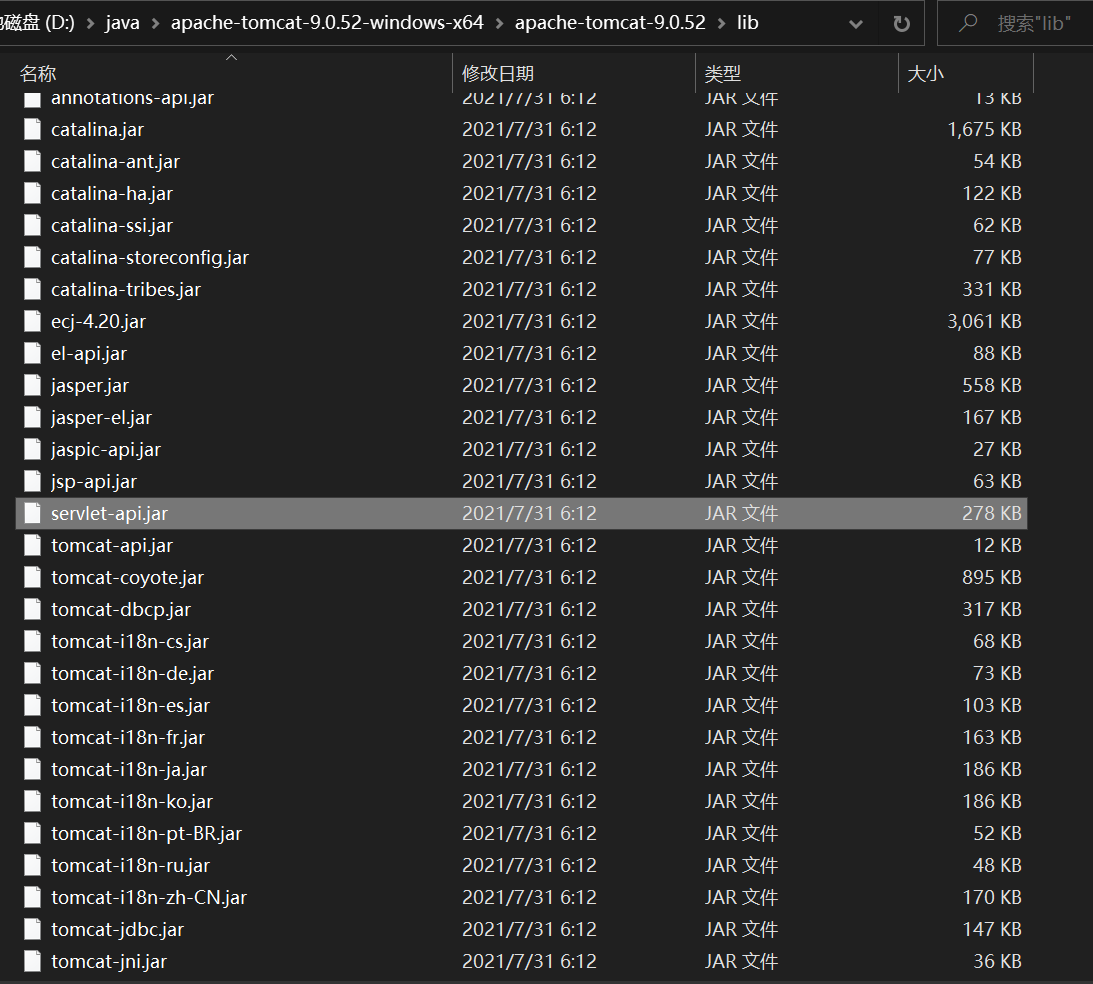Click the file icon of servlet-api.jar
Screen dimensions: 1093x984
[32, 514]
